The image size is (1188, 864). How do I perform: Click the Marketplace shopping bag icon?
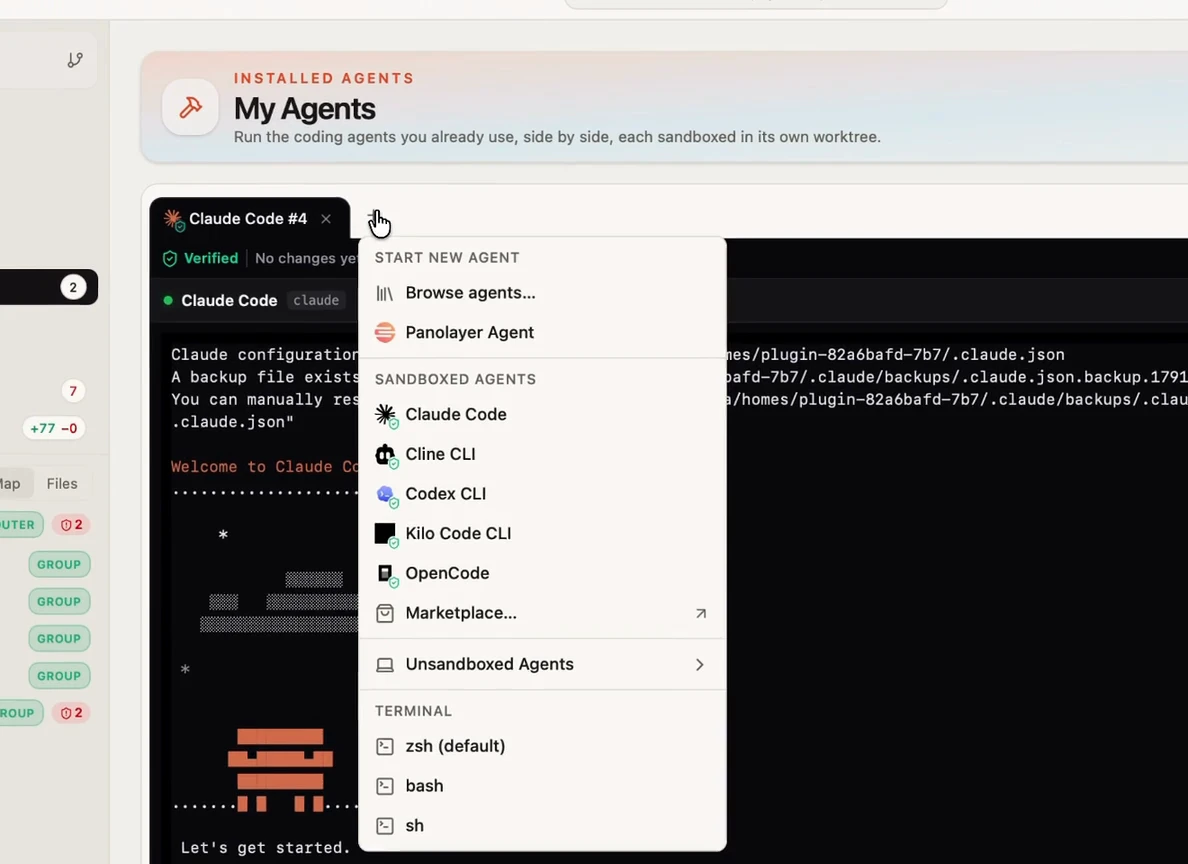(x=385, y=613)
